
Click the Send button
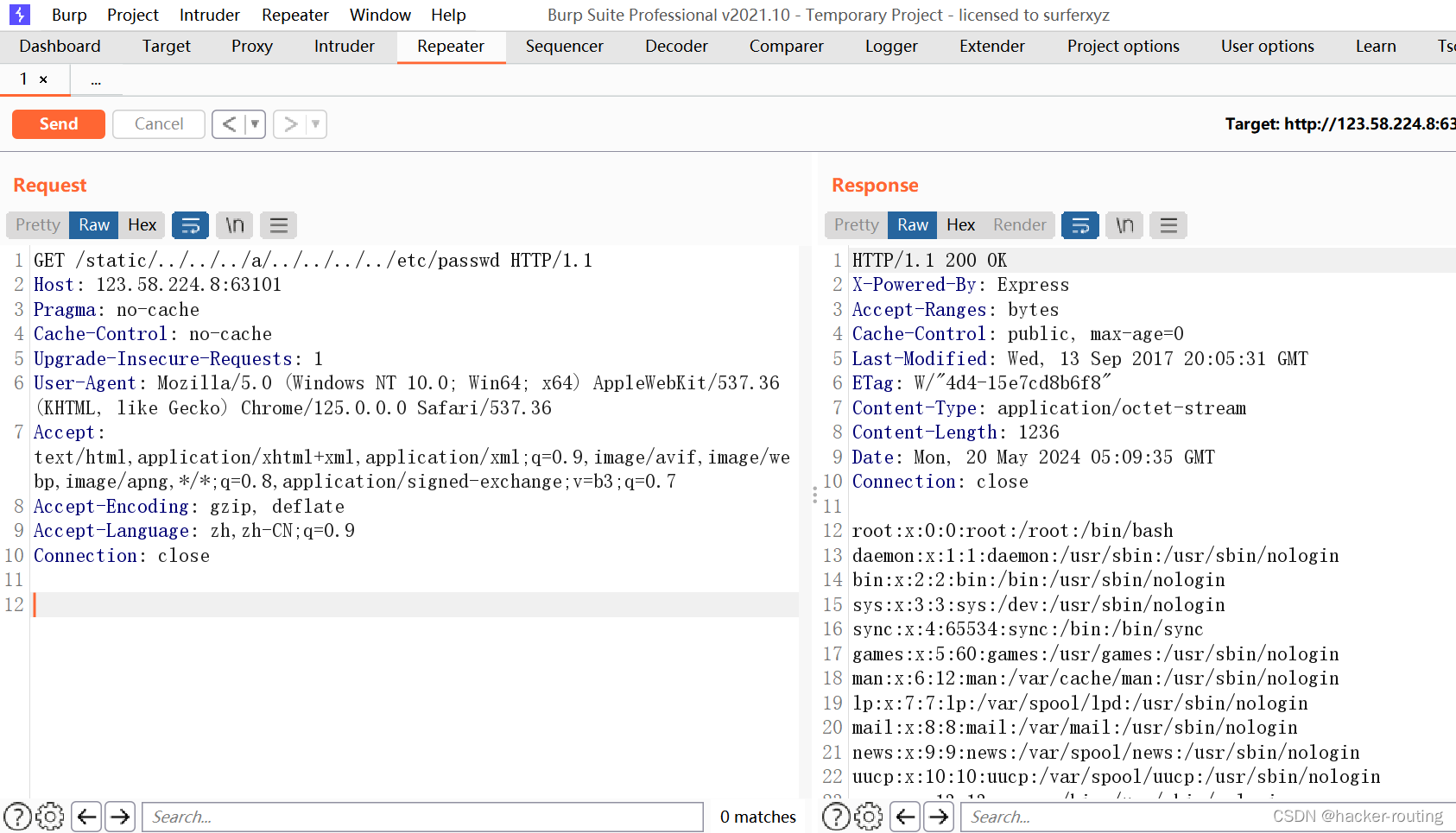point(58,123)
